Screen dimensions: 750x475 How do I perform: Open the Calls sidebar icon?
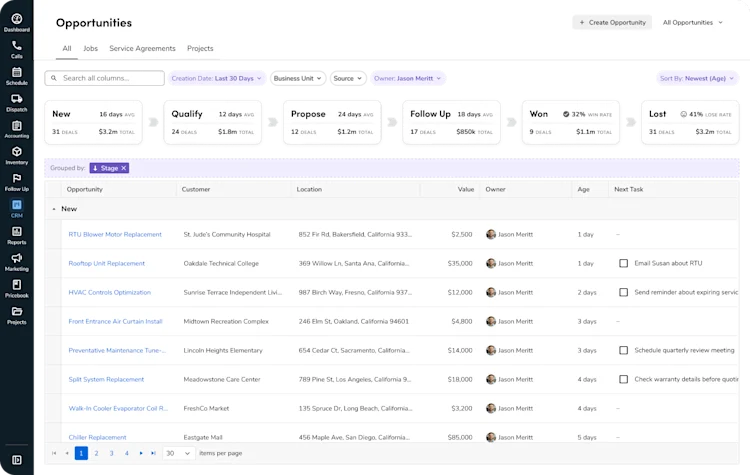17,46
